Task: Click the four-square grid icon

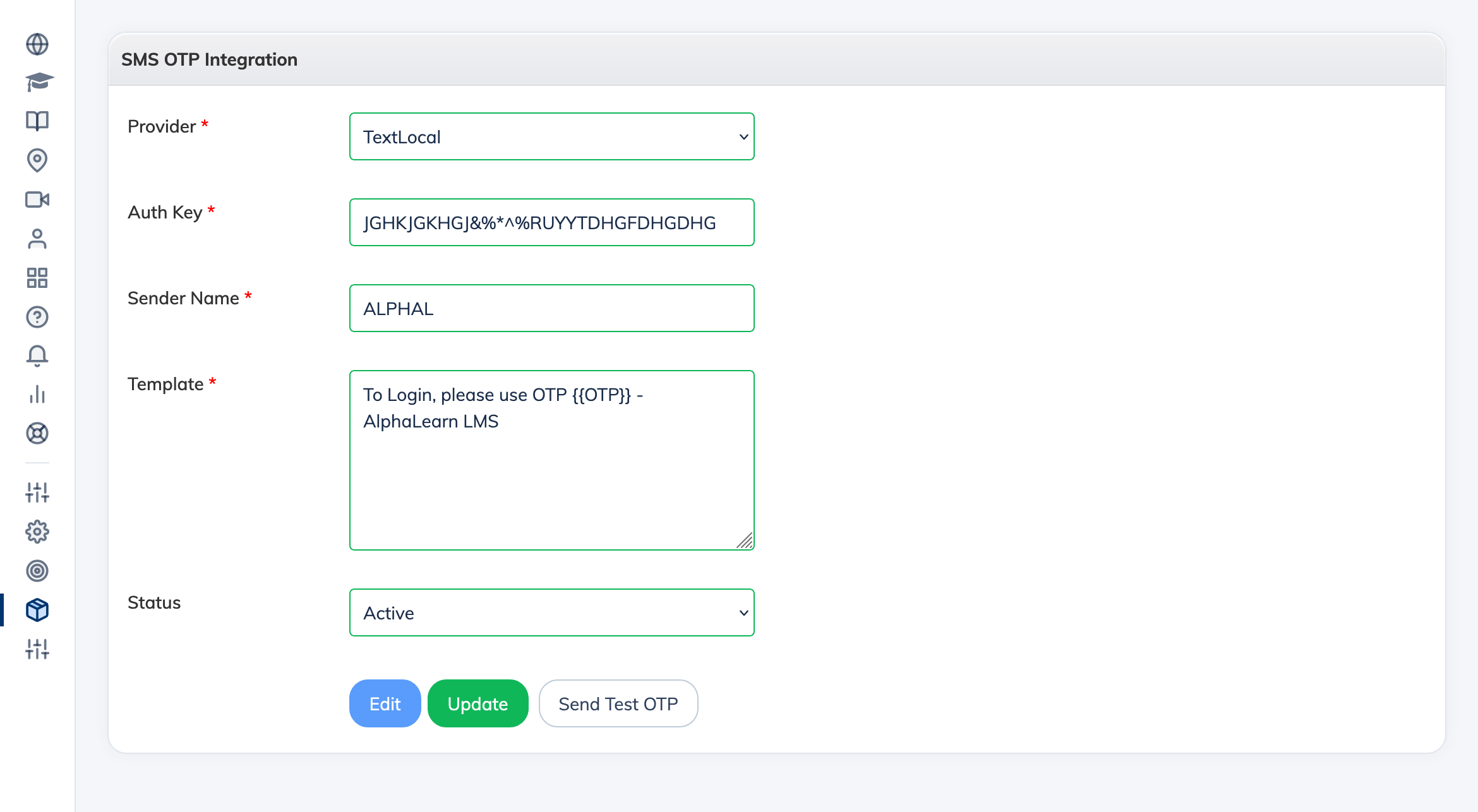Action: coord(37,278)
